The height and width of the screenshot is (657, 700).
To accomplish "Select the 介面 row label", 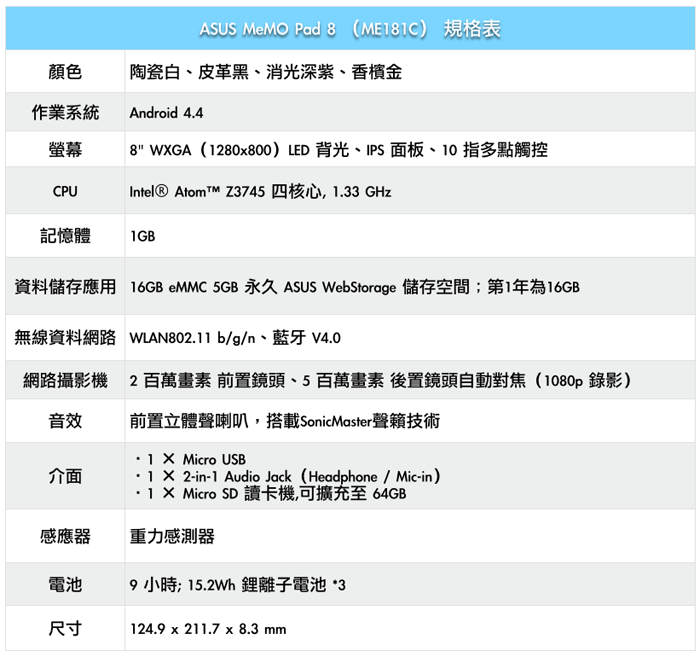I will point(65,476).
